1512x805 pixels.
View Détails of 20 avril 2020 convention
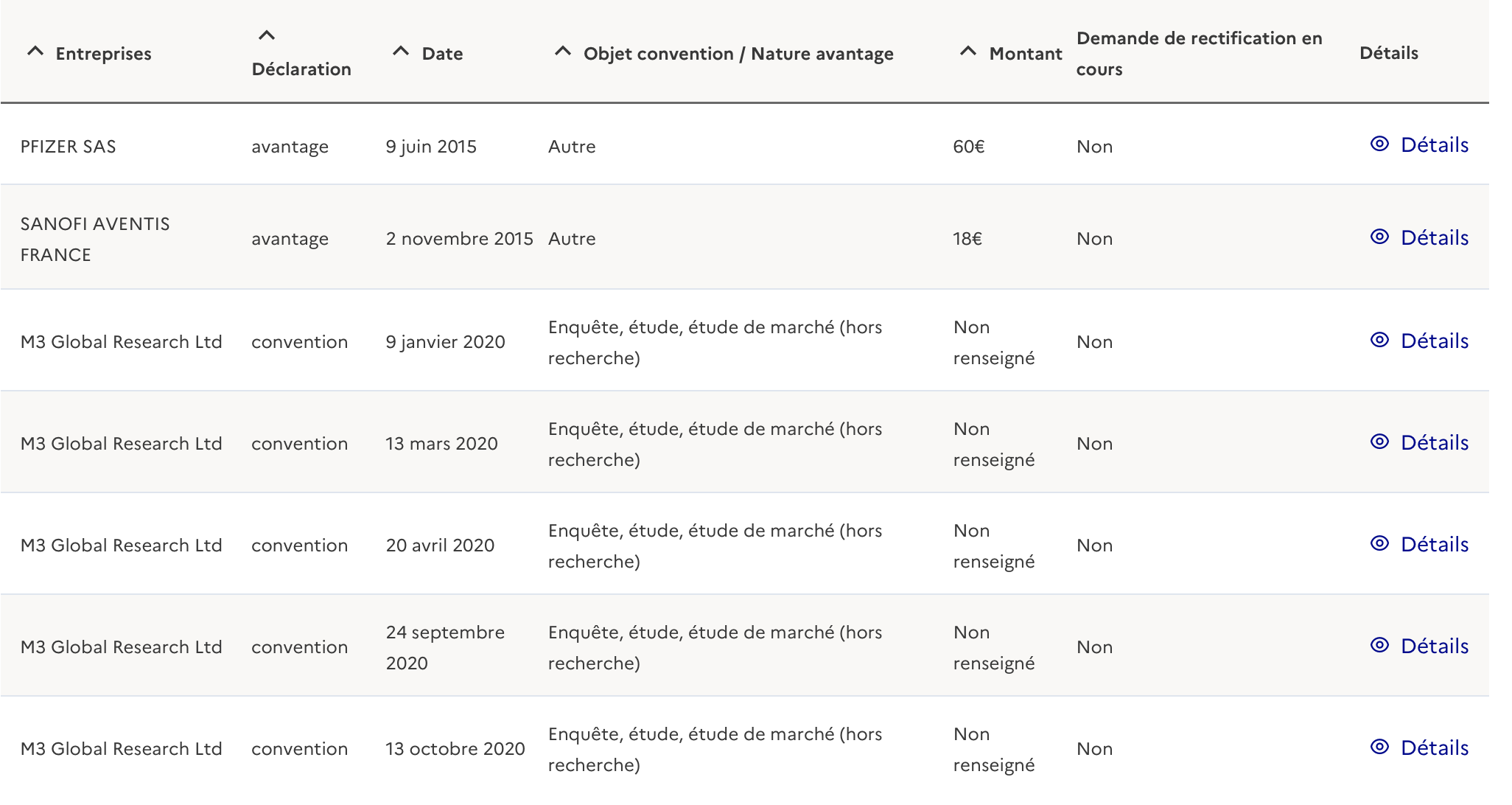coord(1434,545)
